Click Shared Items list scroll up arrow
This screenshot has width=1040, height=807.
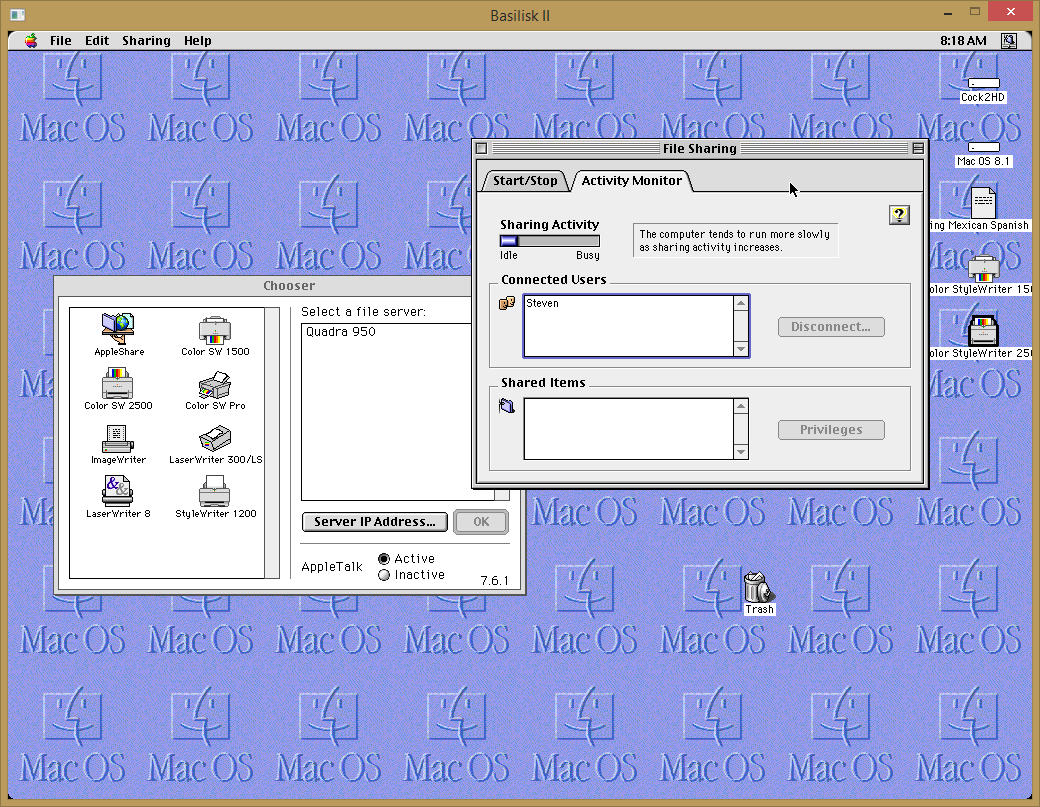741,406
